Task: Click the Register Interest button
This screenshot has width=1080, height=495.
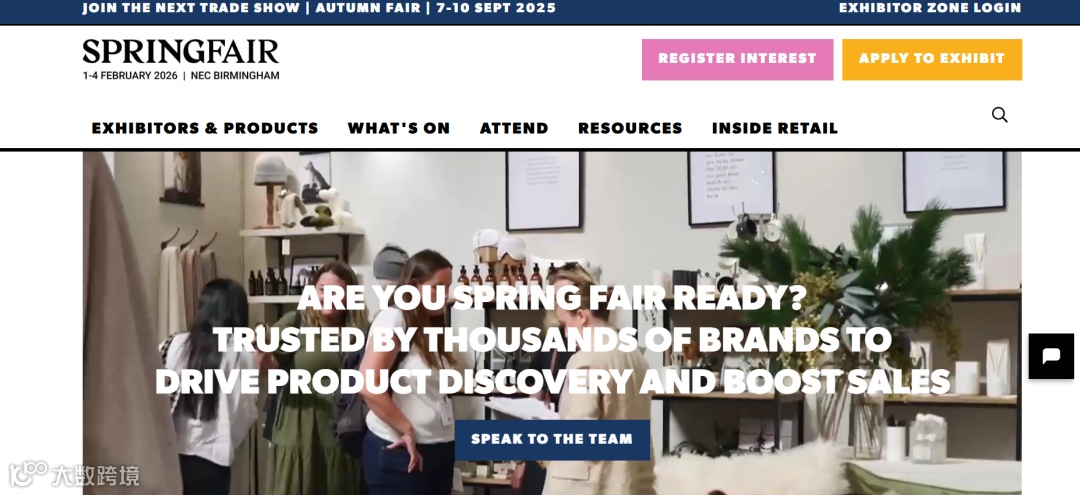Action: point(738,59)
